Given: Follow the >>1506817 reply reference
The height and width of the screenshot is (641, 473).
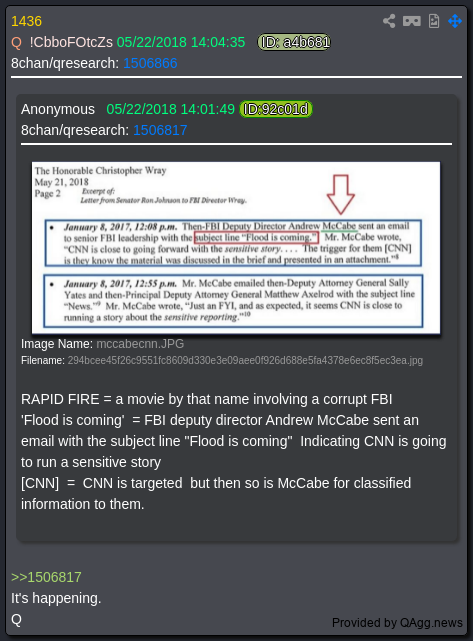Looking at the screenshot, I should pos(46,577).
